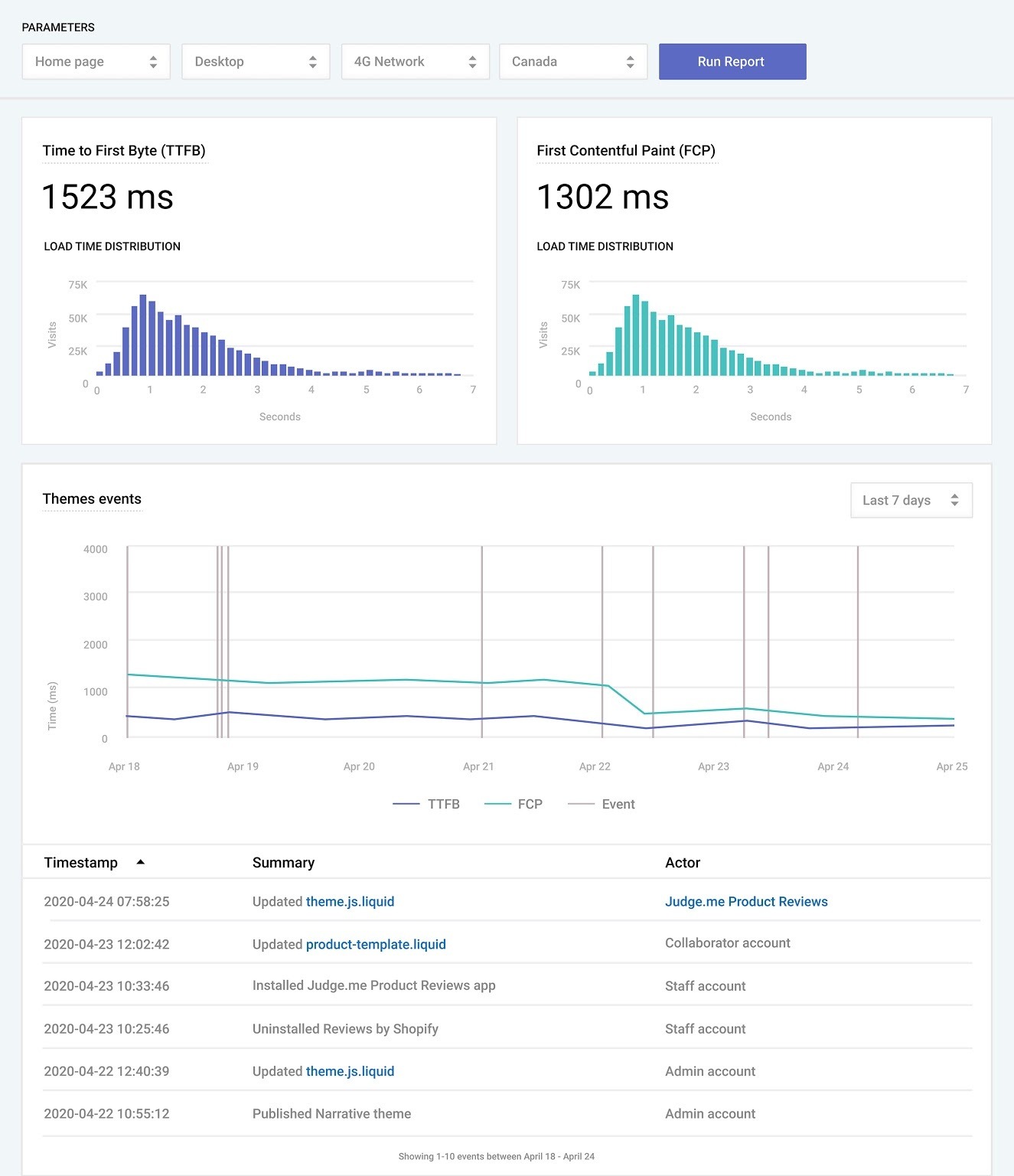Select the Actor column header
This screenshot has width=1014, height=1176.
coord(682,862)
